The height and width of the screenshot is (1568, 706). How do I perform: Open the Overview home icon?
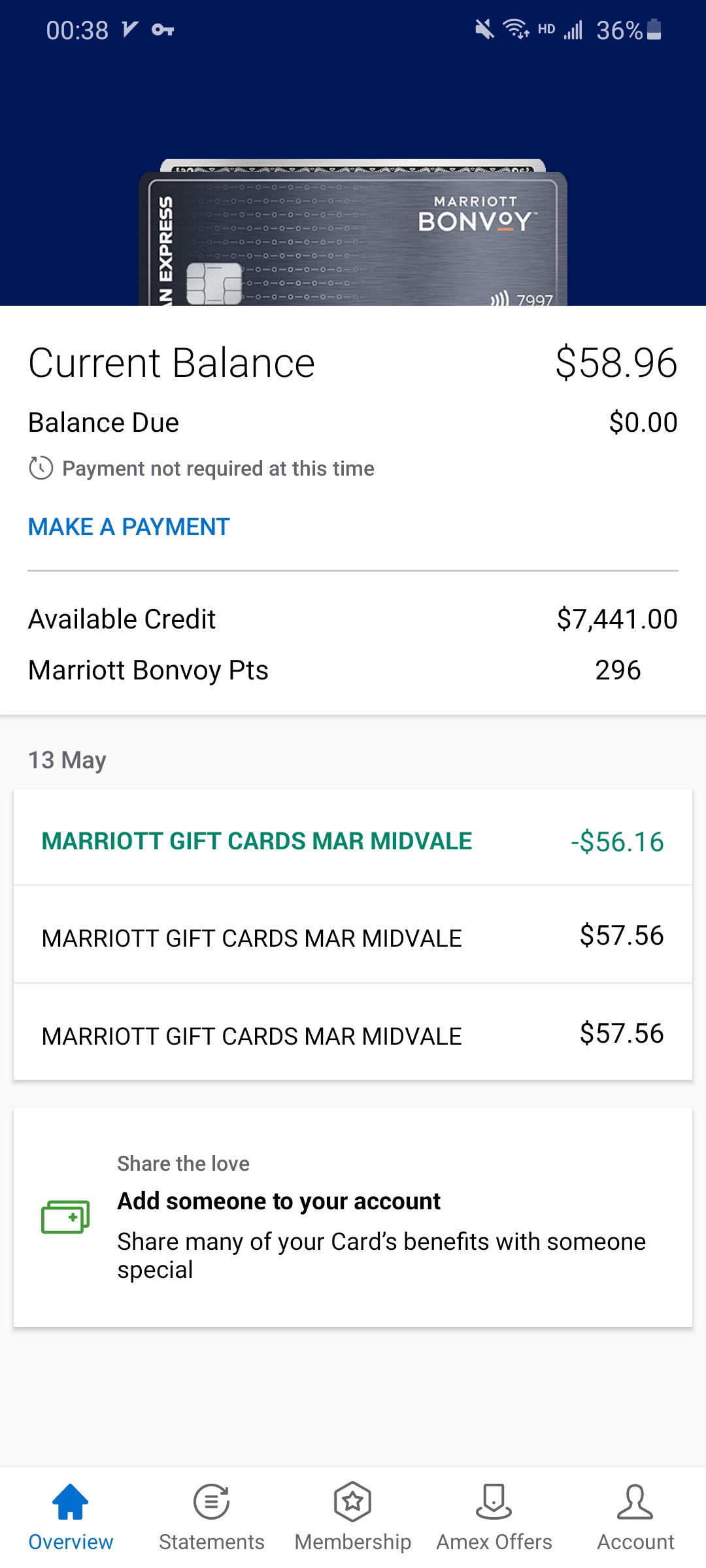click(x=70, y=1501)
